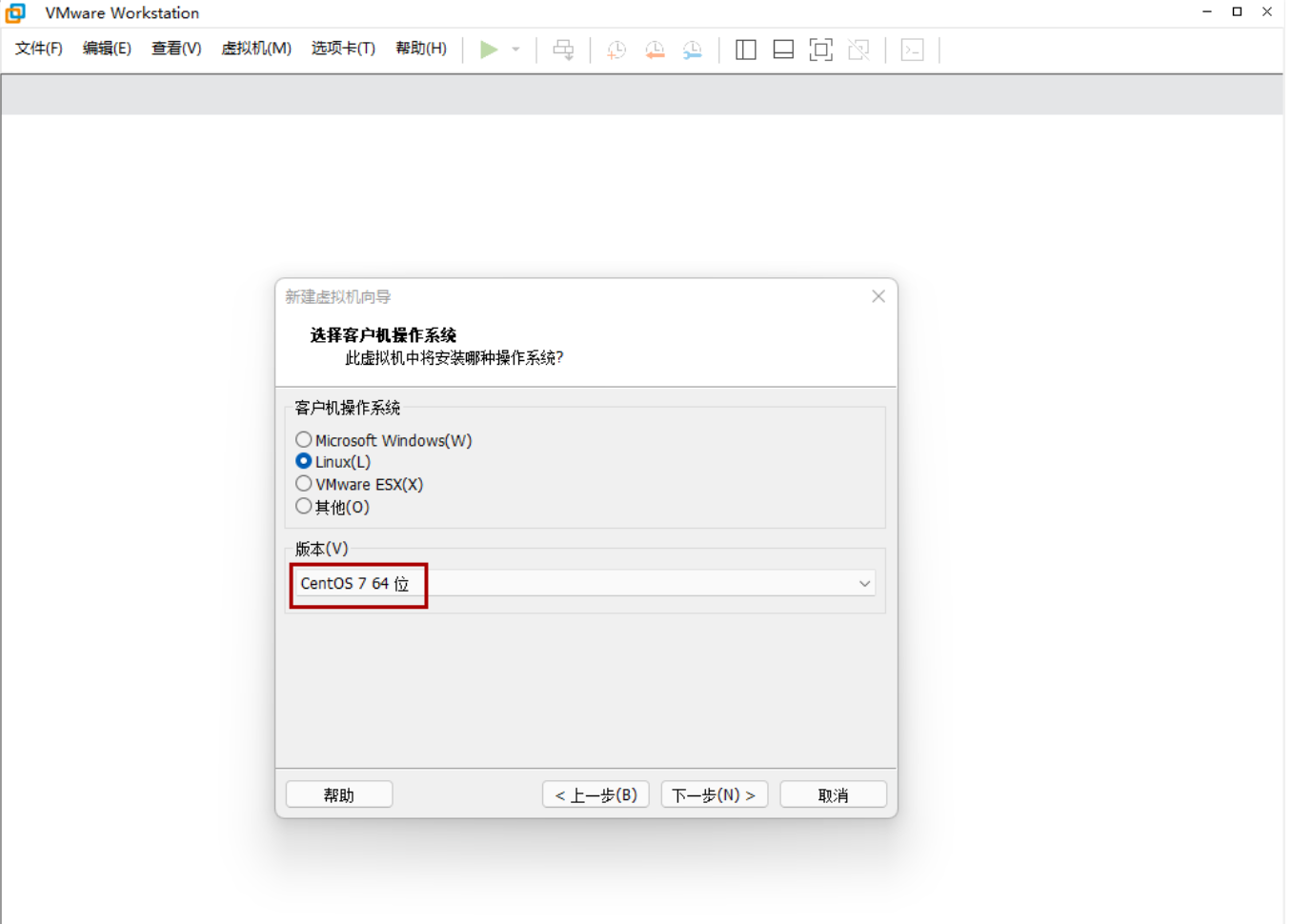Close the VMware Workstation window
The image size is (1292, 924).
coord(1267,12)
